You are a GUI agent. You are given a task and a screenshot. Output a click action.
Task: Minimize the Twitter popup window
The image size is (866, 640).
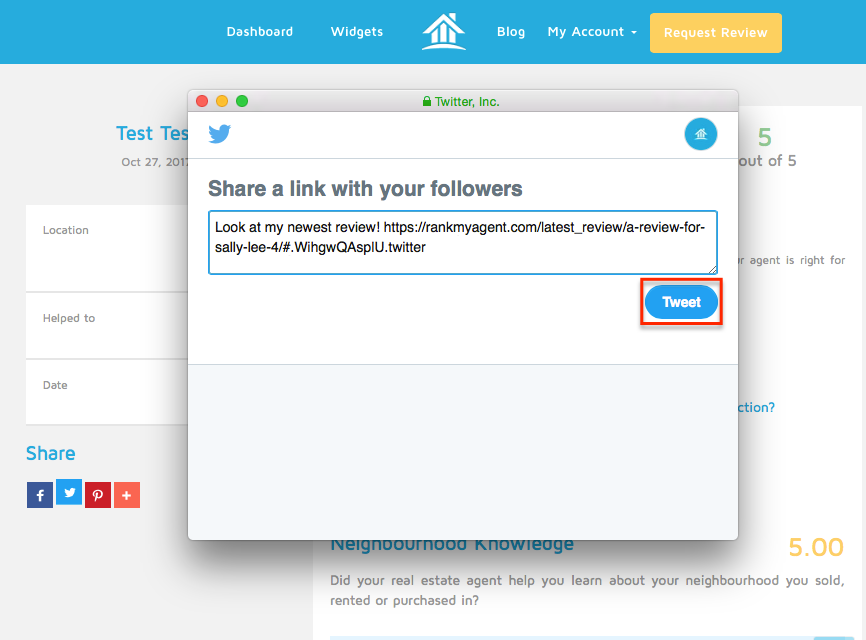tap(222, 101)
